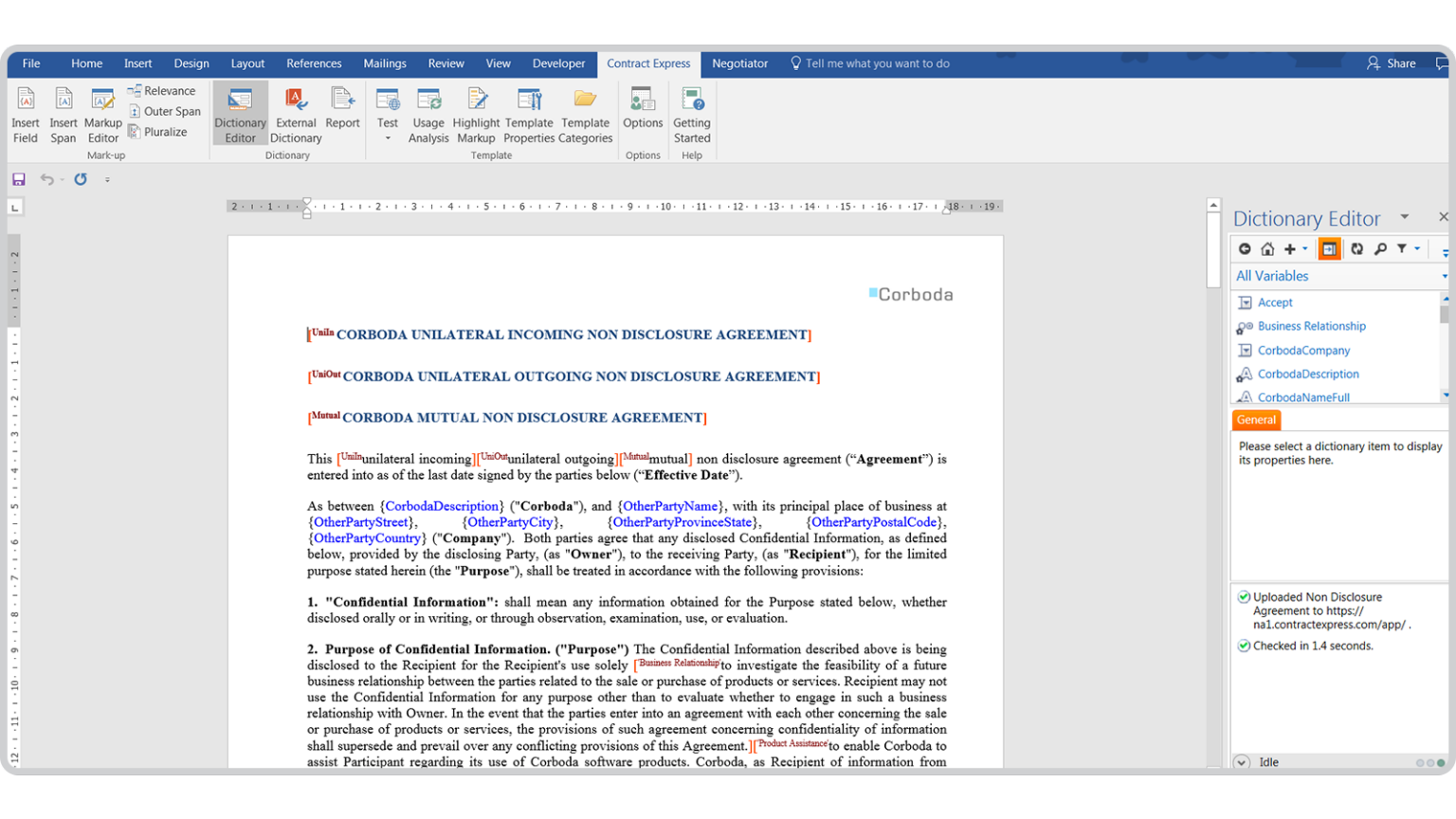This screenshot has height=819, width=1456.
Task: Open the Dictionary Editor pane options arrow
Action: point(1405,217)
